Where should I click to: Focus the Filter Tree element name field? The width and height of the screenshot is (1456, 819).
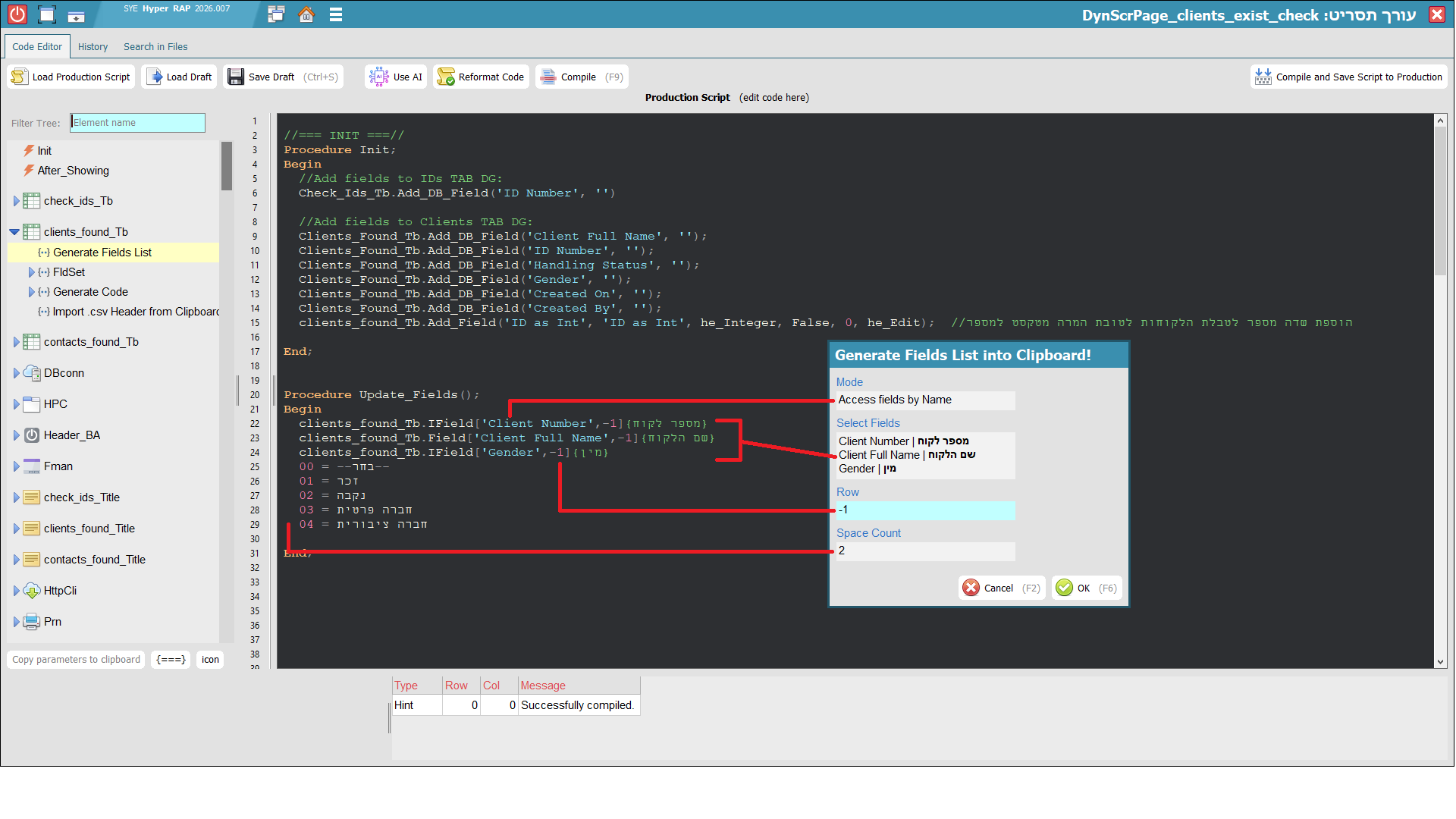(x=138, y=123)
